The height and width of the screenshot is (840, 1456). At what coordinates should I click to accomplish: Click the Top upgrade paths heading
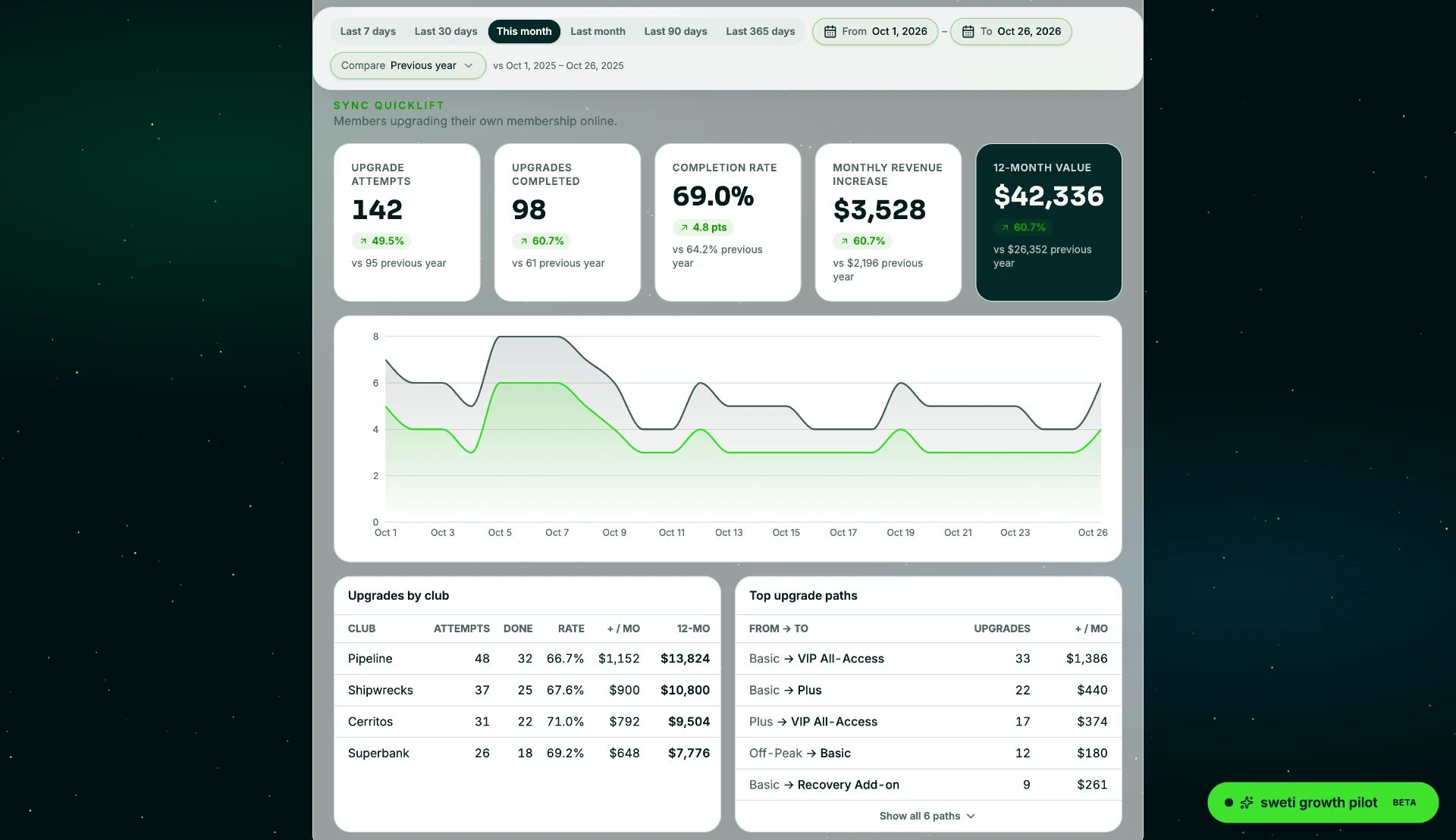(803, 596)
